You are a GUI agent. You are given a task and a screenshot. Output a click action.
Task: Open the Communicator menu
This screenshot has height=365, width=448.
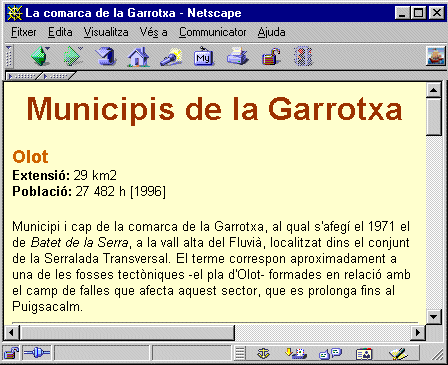[212, 32]
